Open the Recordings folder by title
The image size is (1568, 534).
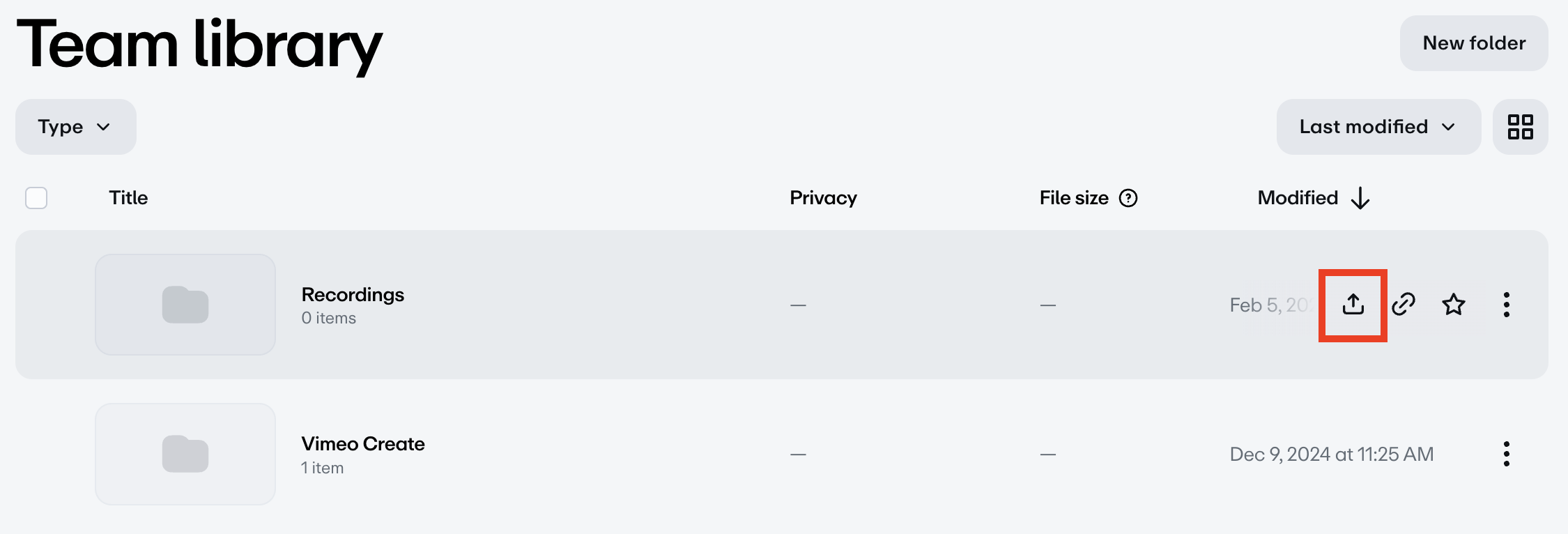(353, 295)
